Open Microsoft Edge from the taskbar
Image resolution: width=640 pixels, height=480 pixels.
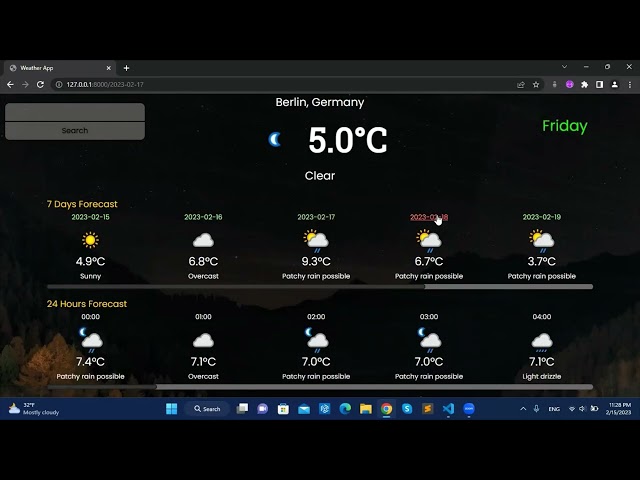(345, 409)
